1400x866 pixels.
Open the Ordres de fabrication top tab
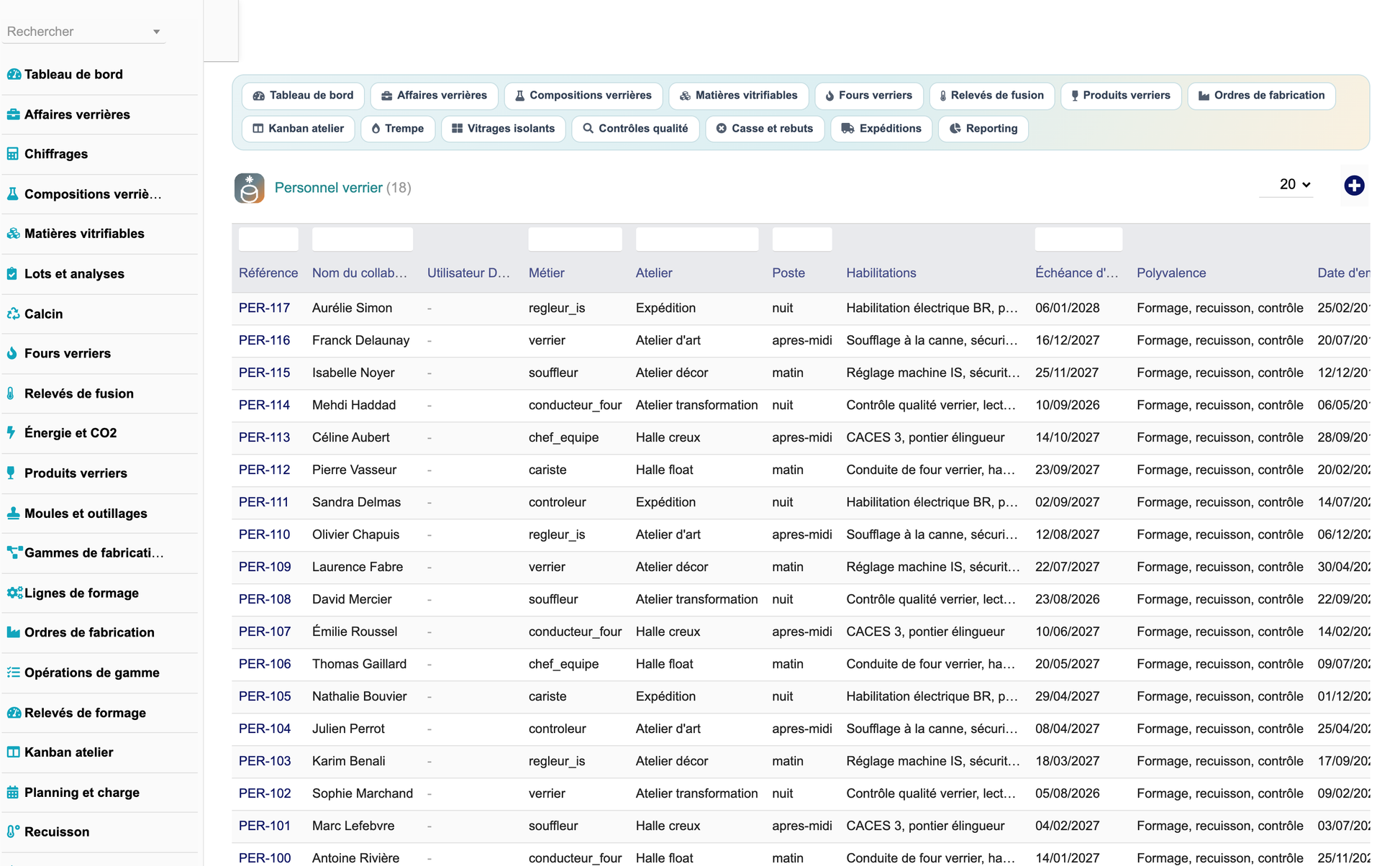(1262, 96)
